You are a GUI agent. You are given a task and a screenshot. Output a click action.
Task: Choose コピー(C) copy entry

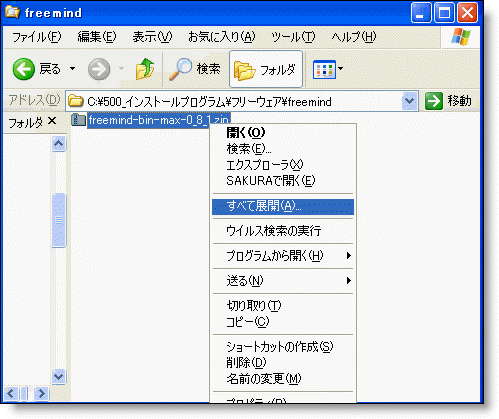click(x=283, y=322)
